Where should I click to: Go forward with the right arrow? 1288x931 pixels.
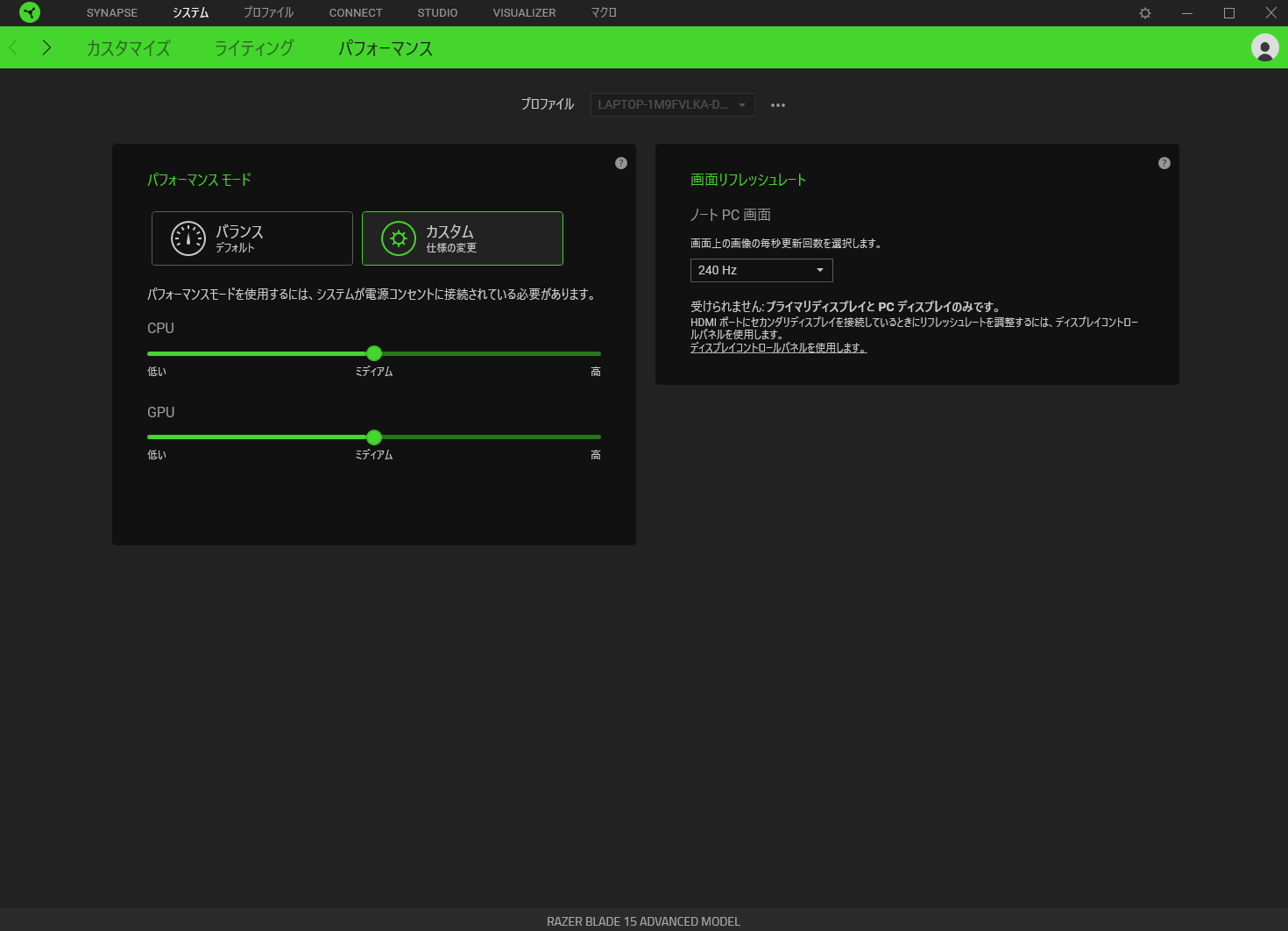pyautogui.click(x=46, y=47)
